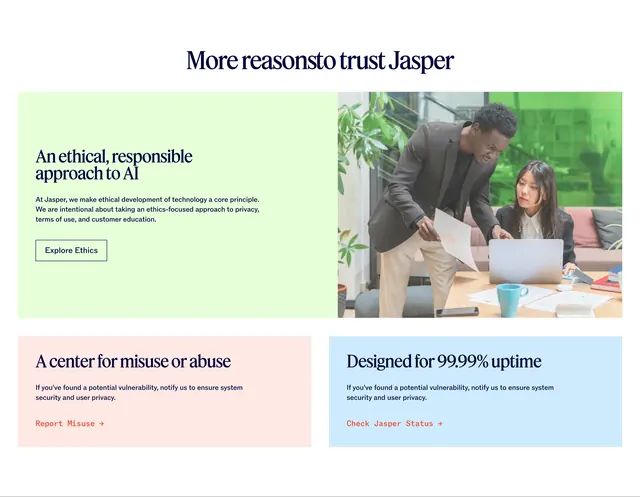Click the office photo of two colleagues
The width and height of the screenshot is (640, 497).
480,204
